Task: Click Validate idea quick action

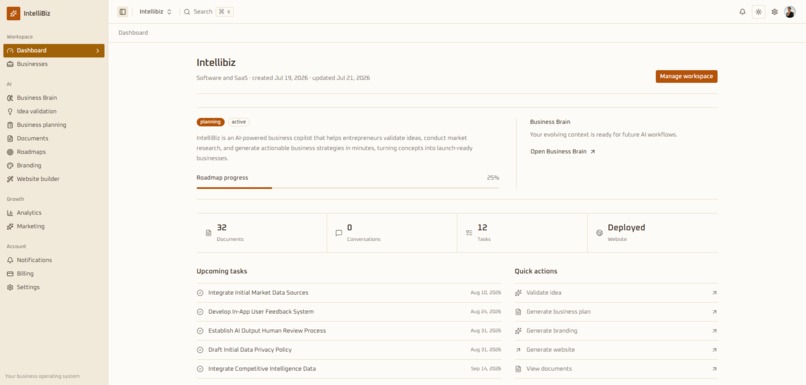Action: [x=616, y=293]
